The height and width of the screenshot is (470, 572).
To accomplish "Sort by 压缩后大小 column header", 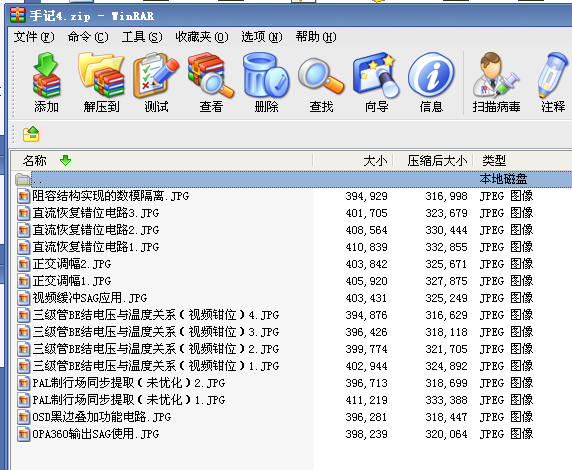I will pyautogui.click(x=433, y=161).
